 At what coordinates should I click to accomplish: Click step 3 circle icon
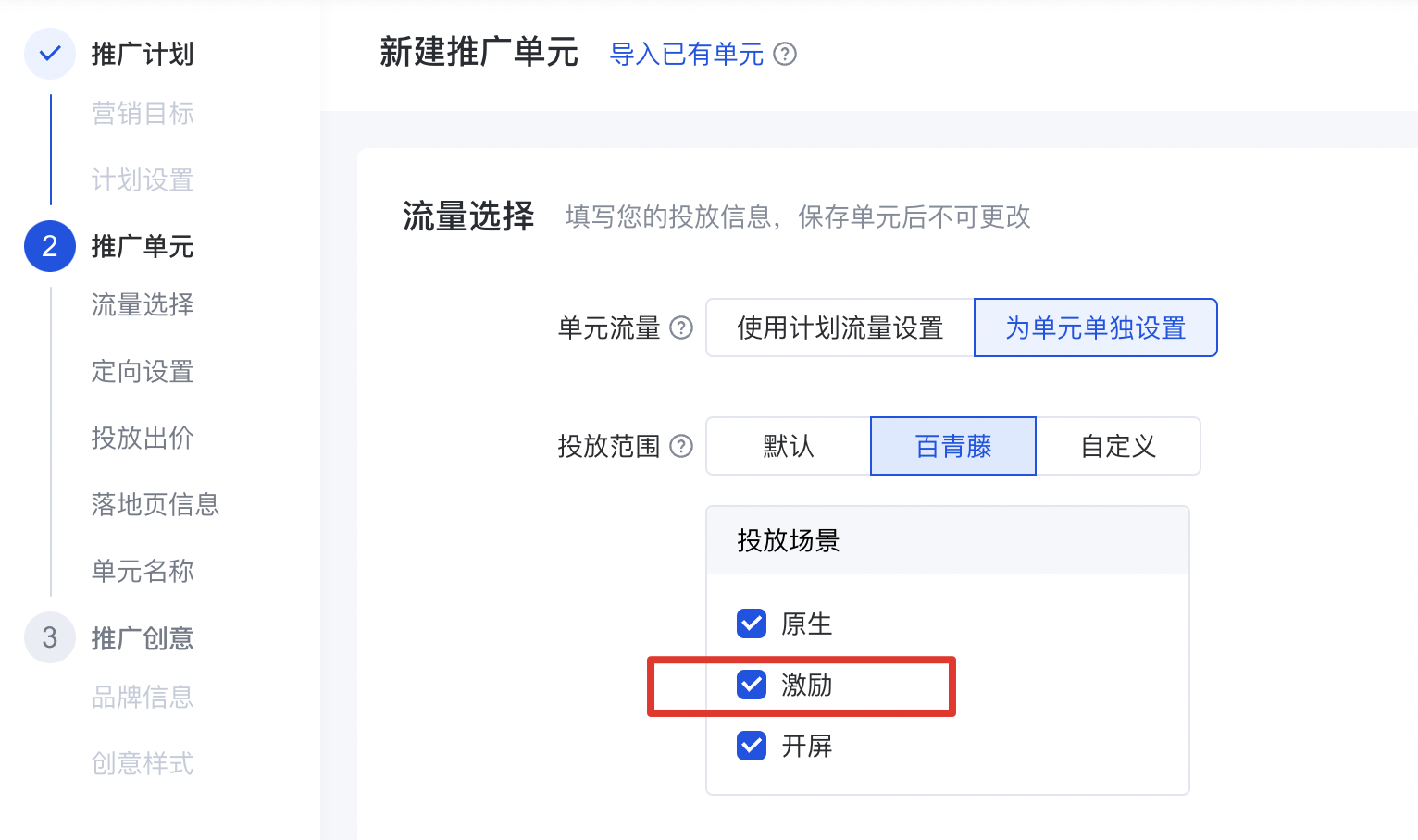[x=50, y=637]
